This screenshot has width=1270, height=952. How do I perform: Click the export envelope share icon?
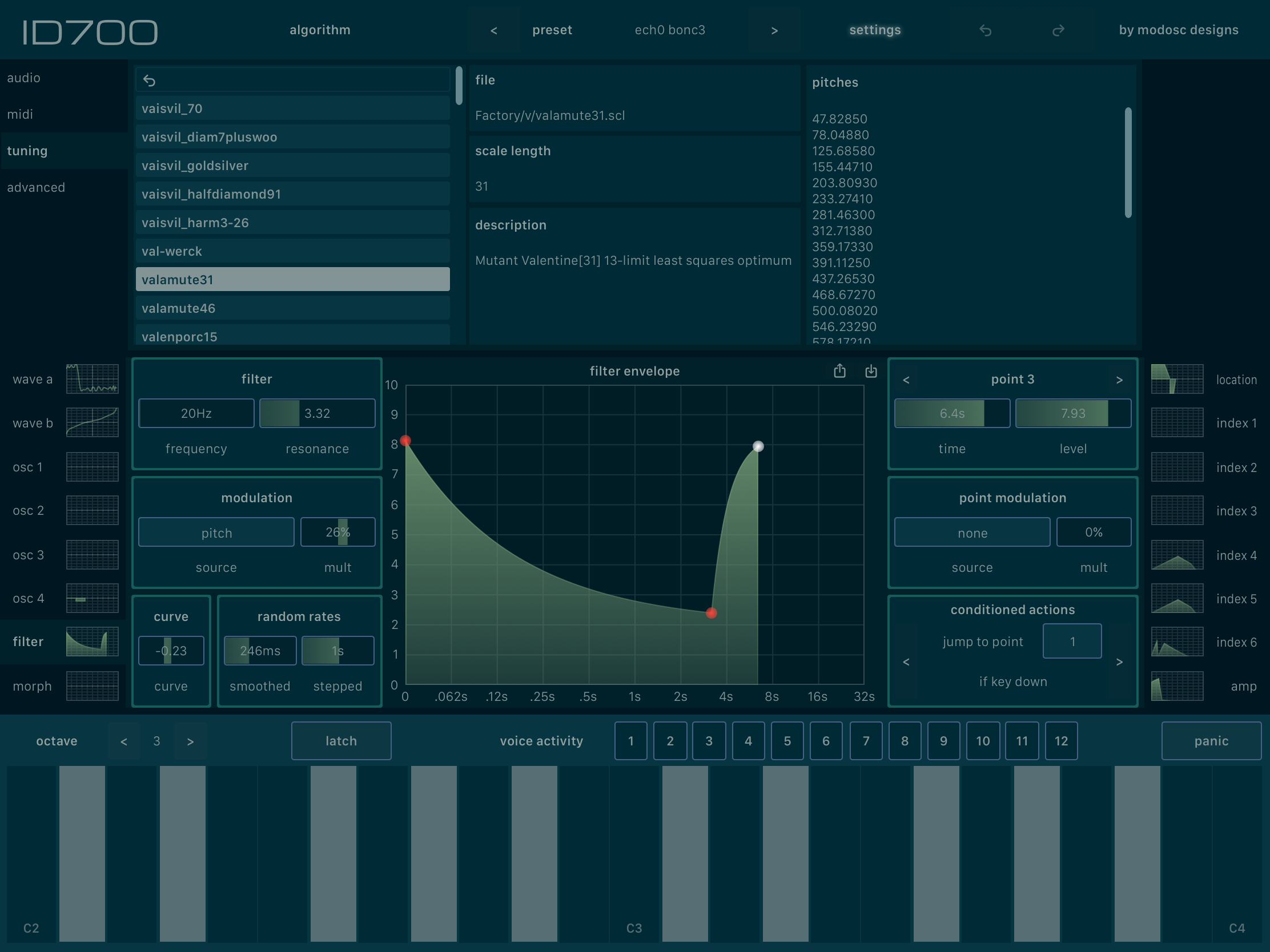pyautogui.click(x=839, y=372)
